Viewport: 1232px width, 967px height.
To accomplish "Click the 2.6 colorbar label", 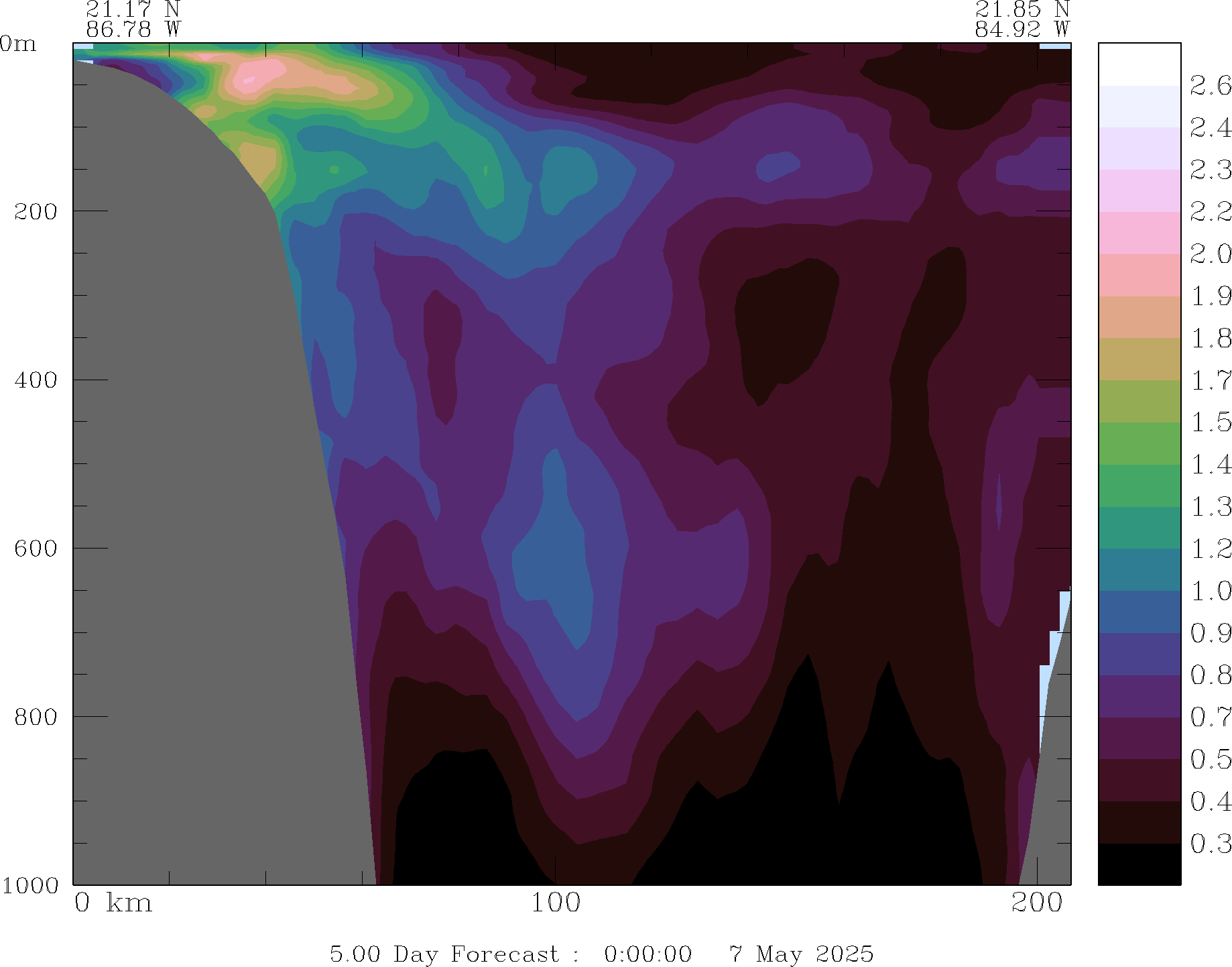I will pos(1210,86).
